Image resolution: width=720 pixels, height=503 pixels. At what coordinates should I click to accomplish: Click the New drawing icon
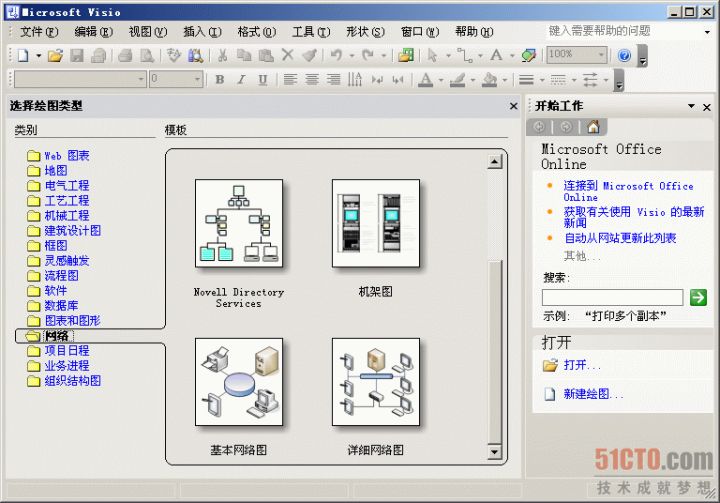click(23, 56)
